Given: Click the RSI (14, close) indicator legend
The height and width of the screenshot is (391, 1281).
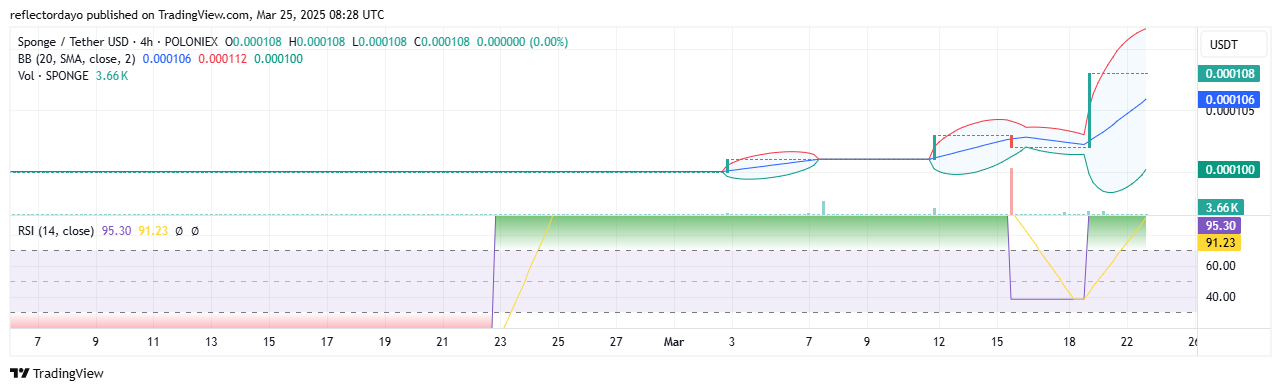Looking at the screenshot, I should (x=56, y=231).
